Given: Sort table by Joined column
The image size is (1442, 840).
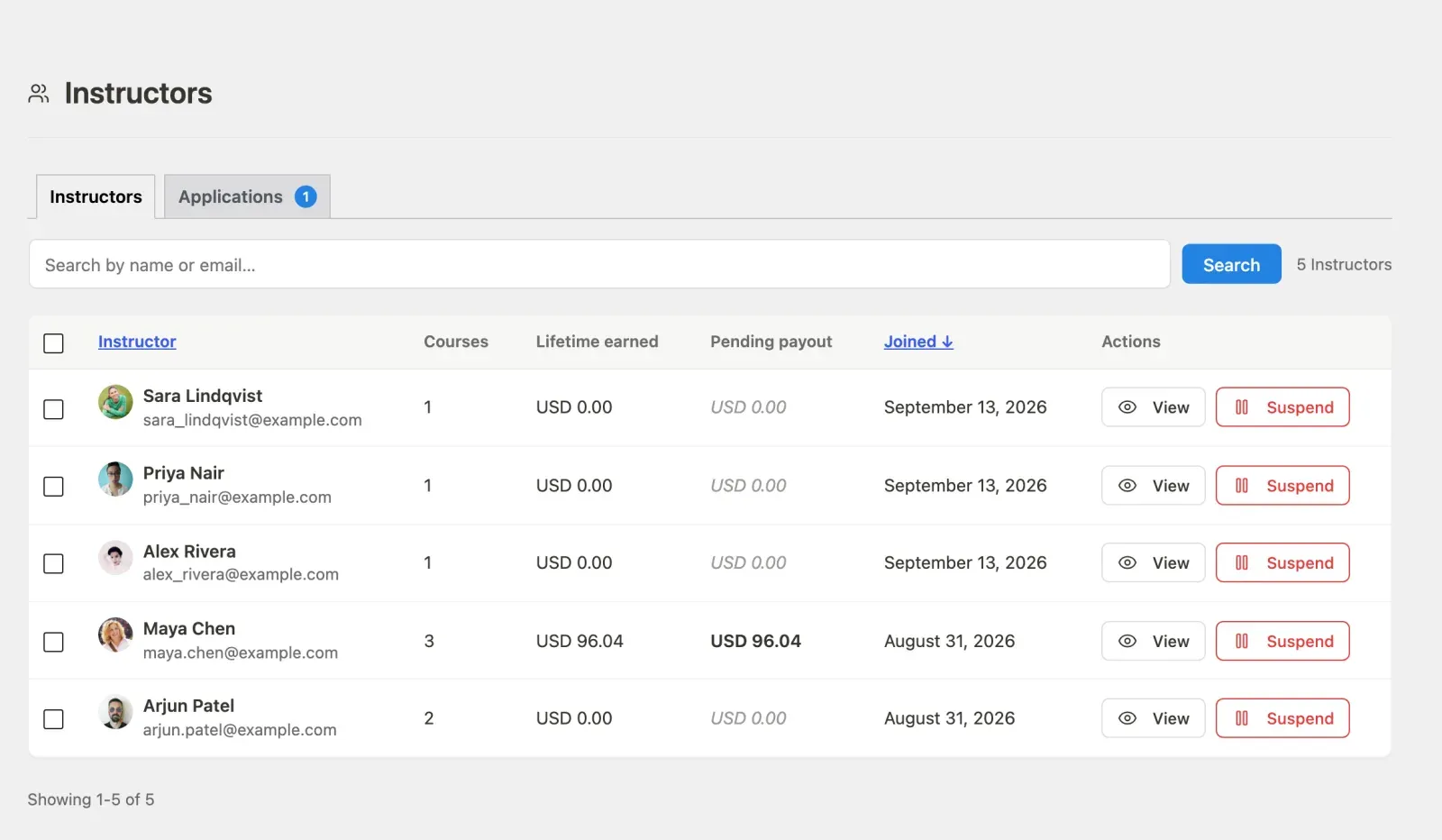Looking at the screenshot, I should coord(918,342).
